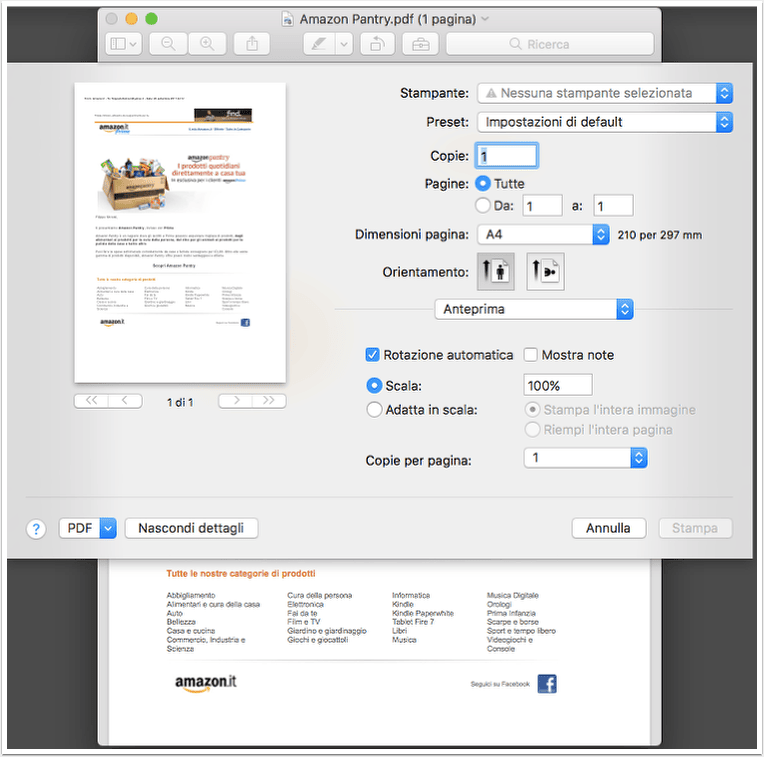Select the markup pen highlight tool
The width and height of the screenshot is (764, 757).
point(319,44)
